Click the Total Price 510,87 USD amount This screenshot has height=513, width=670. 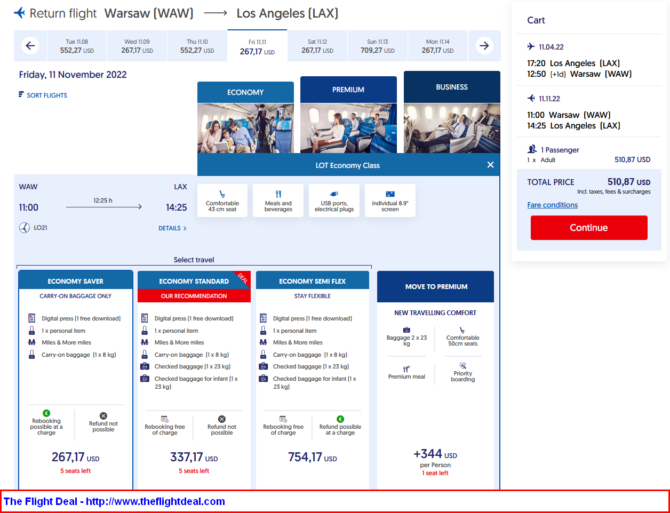[x=629, y=182]
